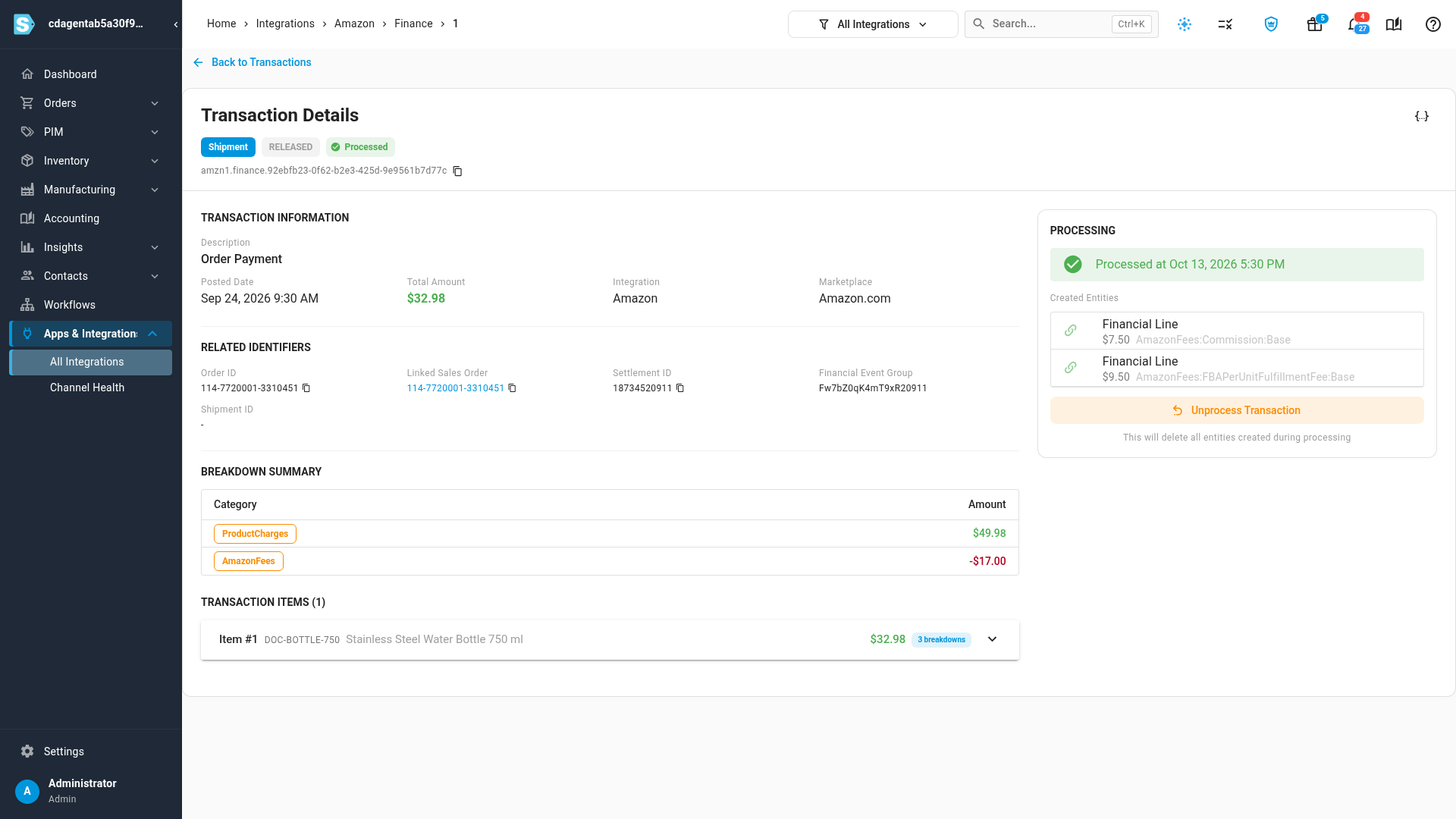Go to Dashboard

(91, 74)
